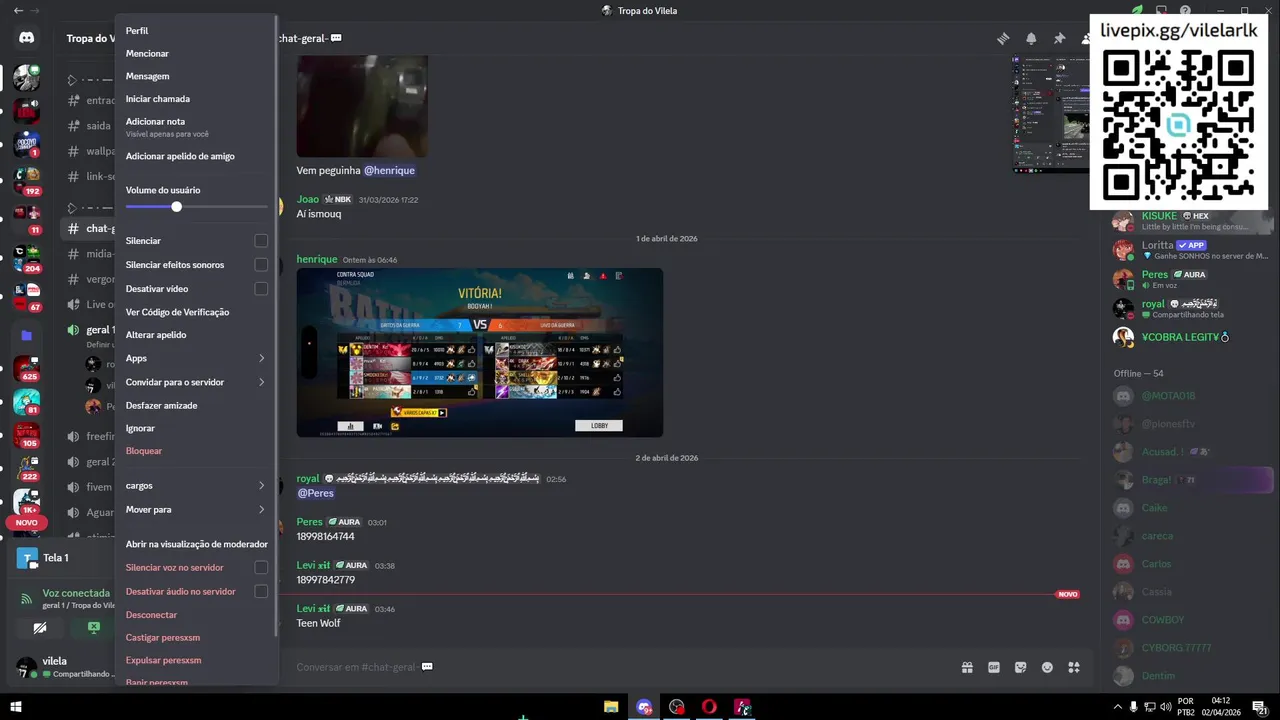The image size is (1280, 720).
Task: Expand the Apps submenu
Action: [x=196, y=358]
